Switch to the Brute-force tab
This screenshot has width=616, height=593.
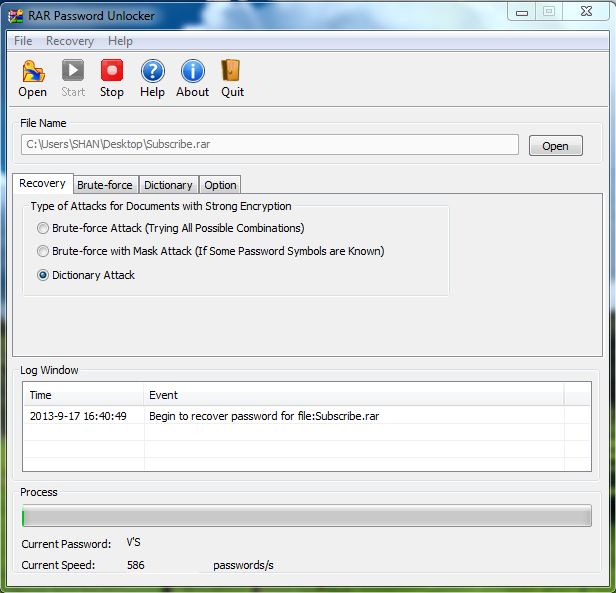105,185
